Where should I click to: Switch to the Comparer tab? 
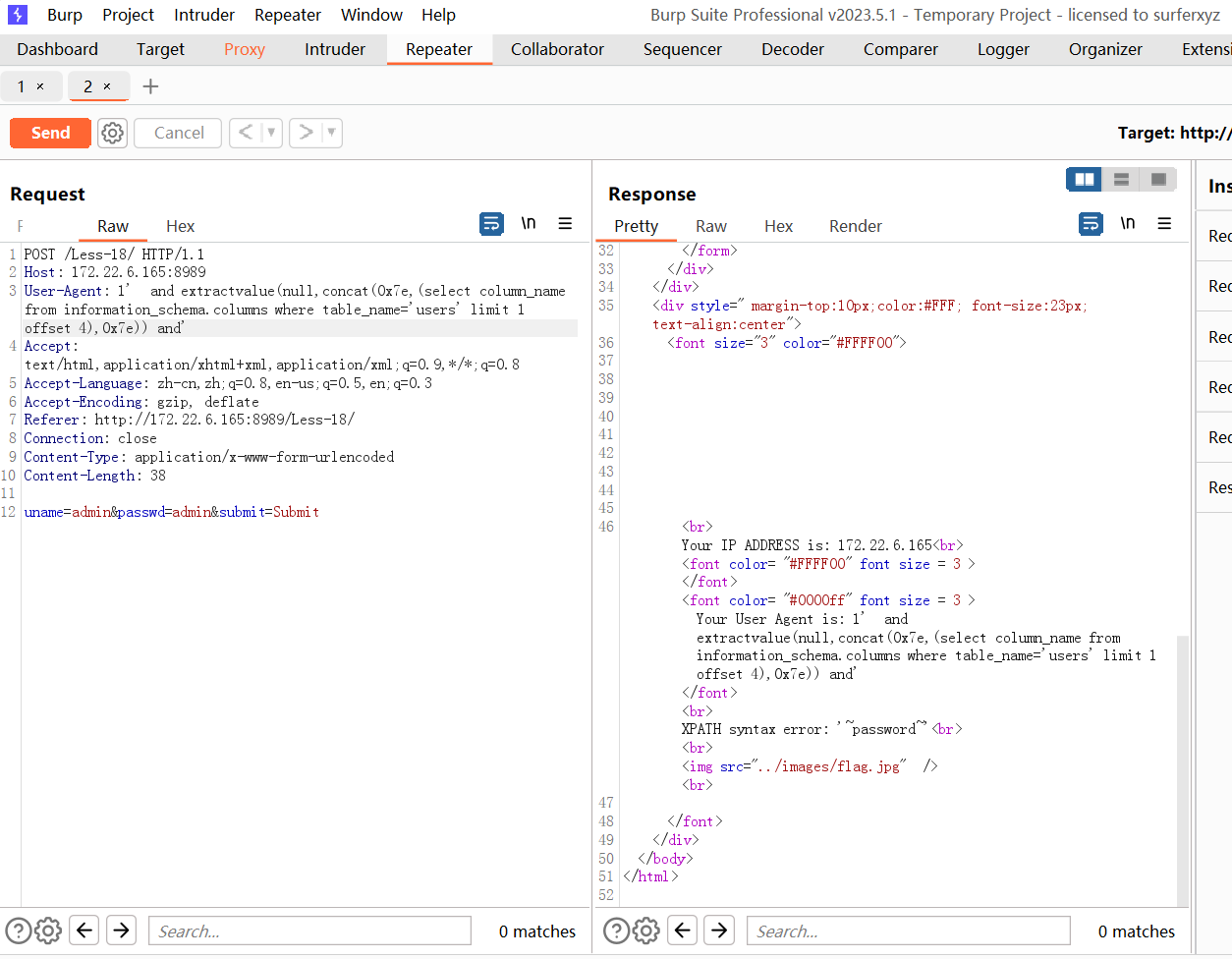point(901,49)
